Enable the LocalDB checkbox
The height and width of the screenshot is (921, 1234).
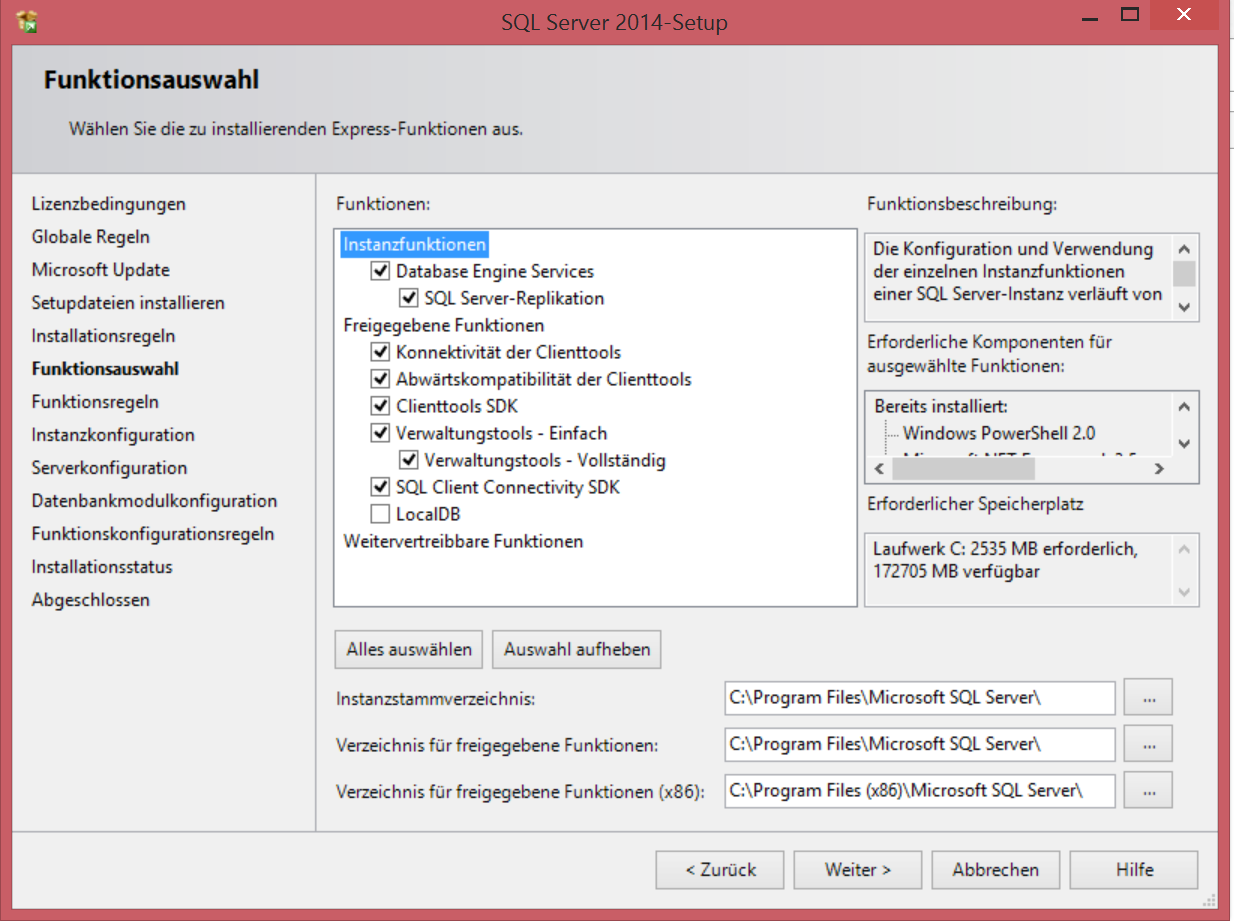point(380,514)
